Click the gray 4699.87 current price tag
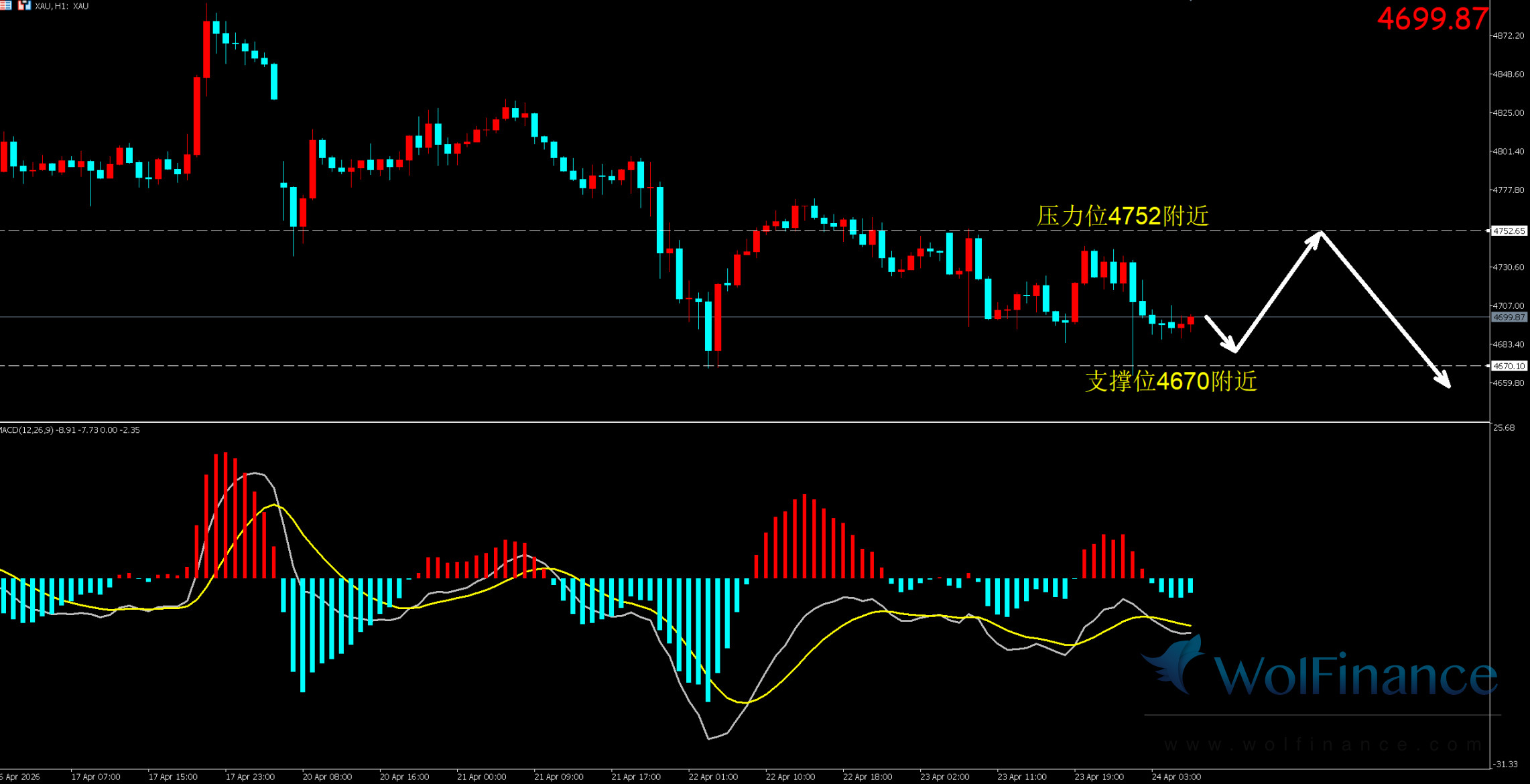Image resolution: width=1530 pixels, height=784 pixels. tap(1509, 317)
